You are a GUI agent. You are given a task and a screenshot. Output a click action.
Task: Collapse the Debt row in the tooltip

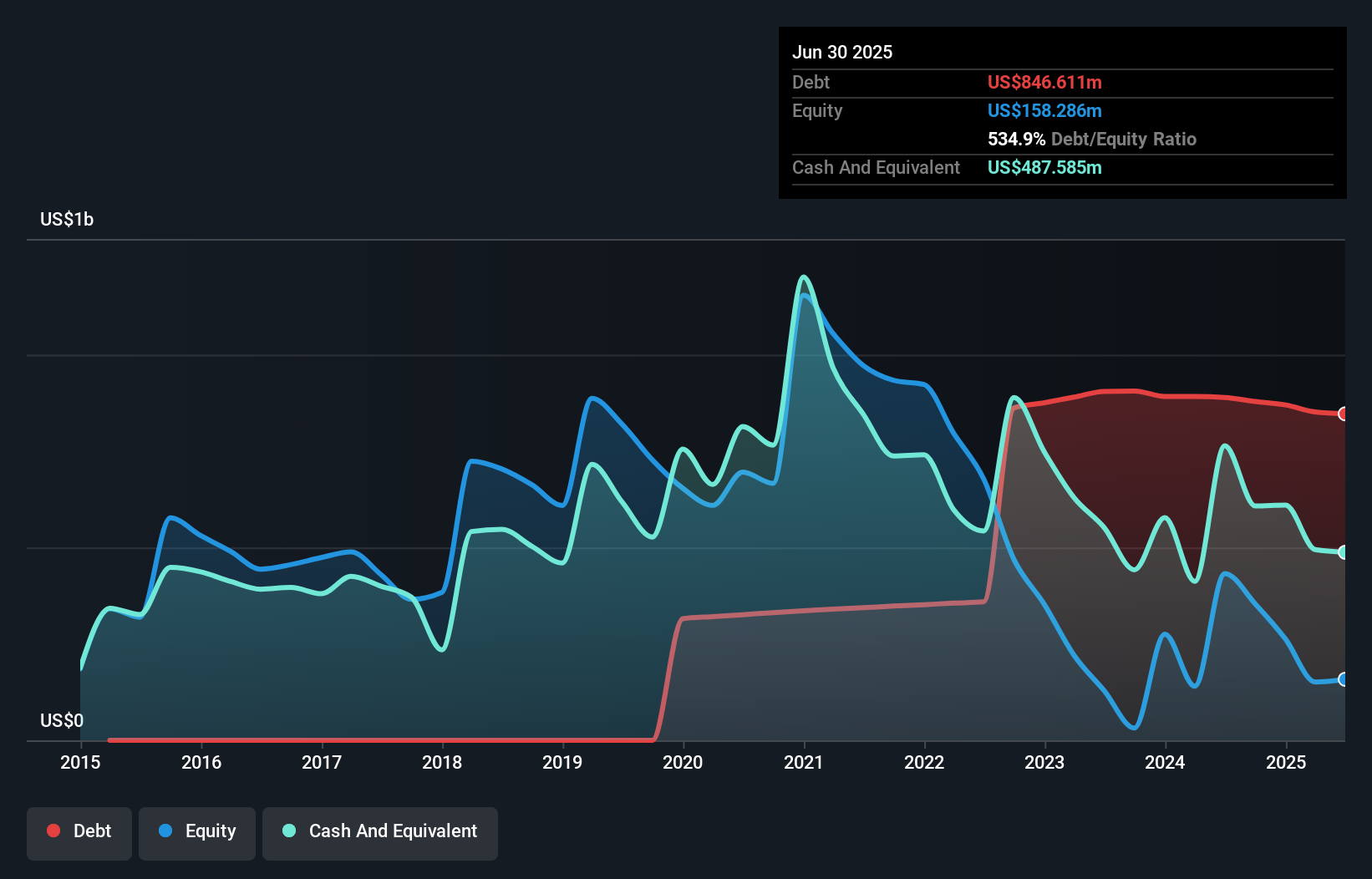(810, 82)
